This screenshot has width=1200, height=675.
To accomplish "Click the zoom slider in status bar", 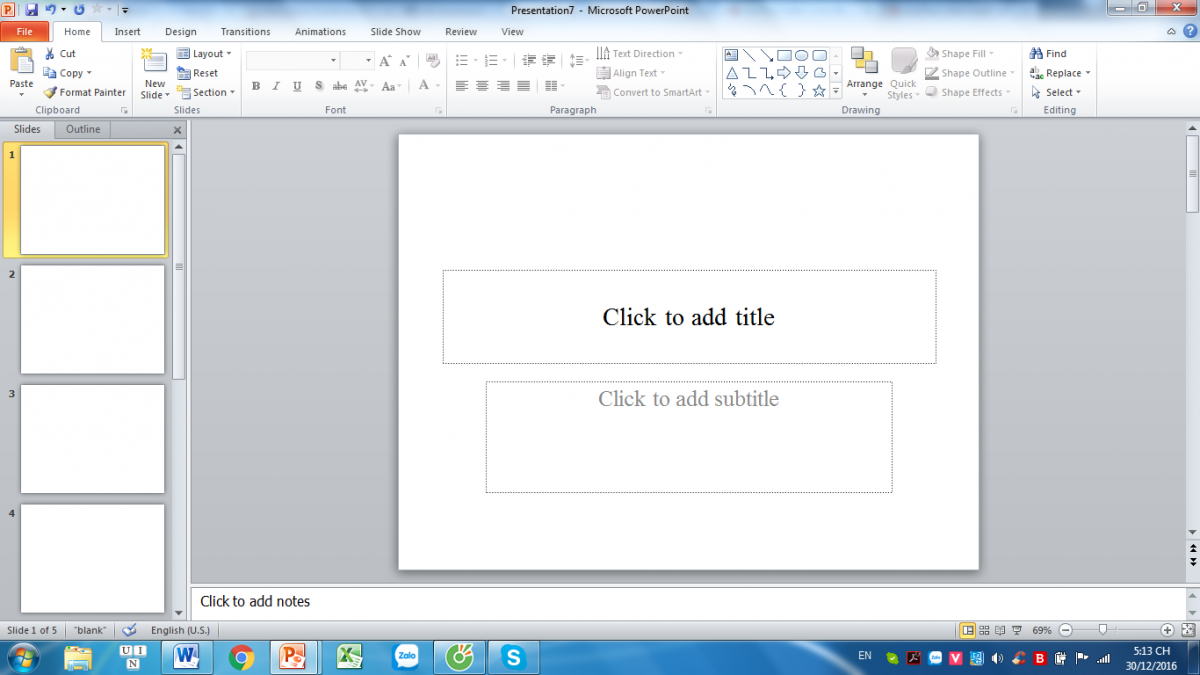I will pyautogui.click(x=1103, y=630).
